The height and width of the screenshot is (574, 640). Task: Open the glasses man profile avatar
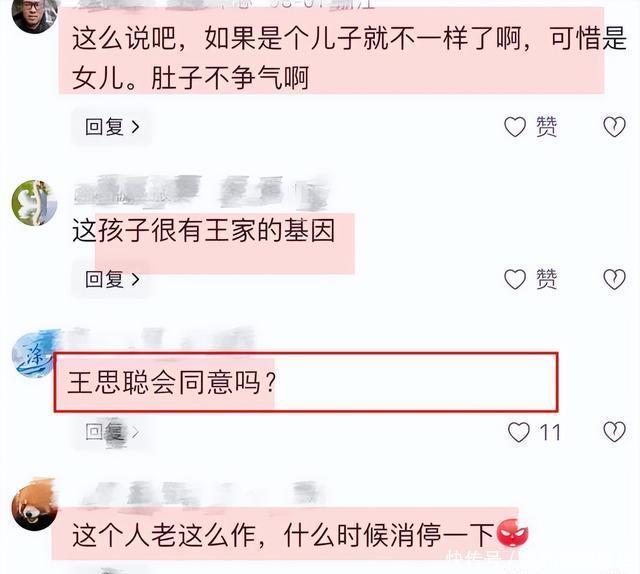35,14
